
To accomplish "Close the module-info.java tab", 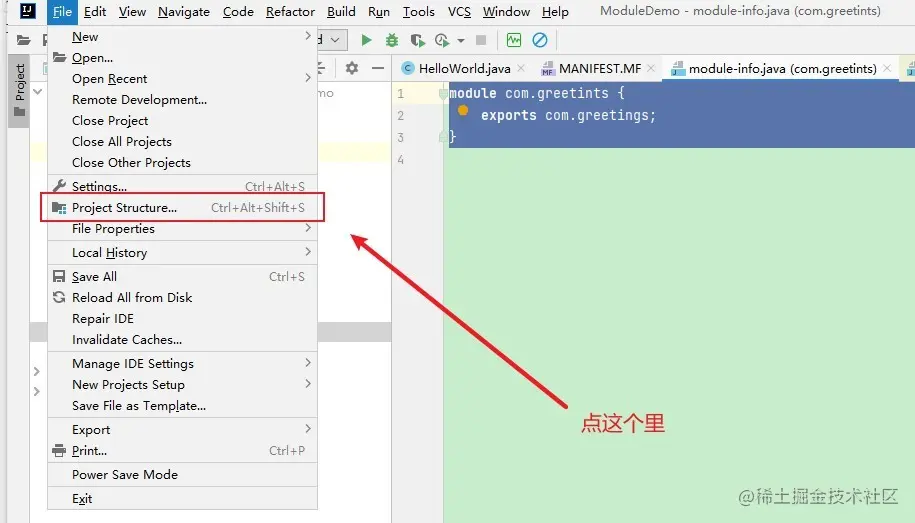I will tap(887, 68).
